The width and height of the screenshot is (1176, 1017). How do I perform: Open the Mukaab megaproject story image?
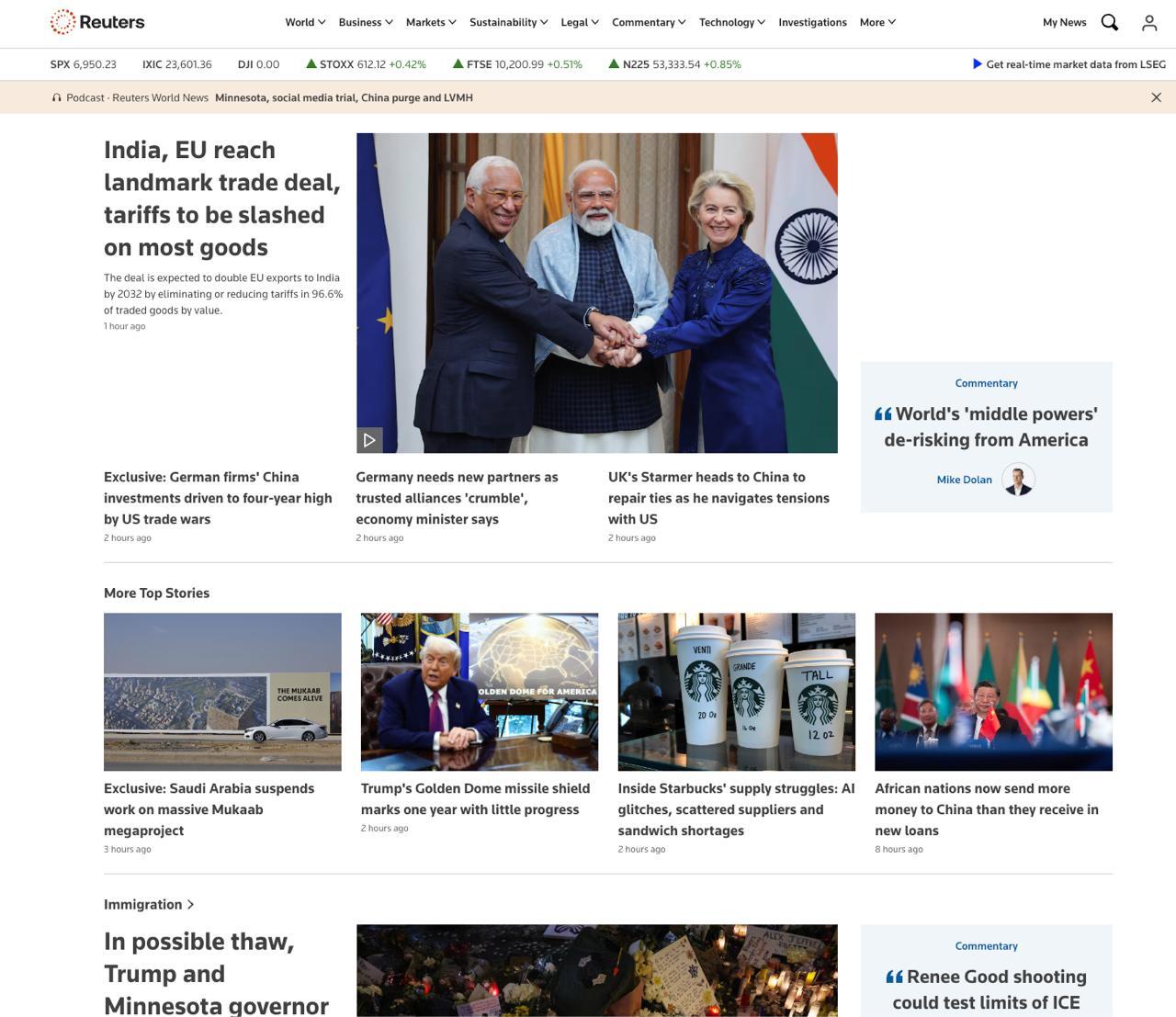point(222,692)
